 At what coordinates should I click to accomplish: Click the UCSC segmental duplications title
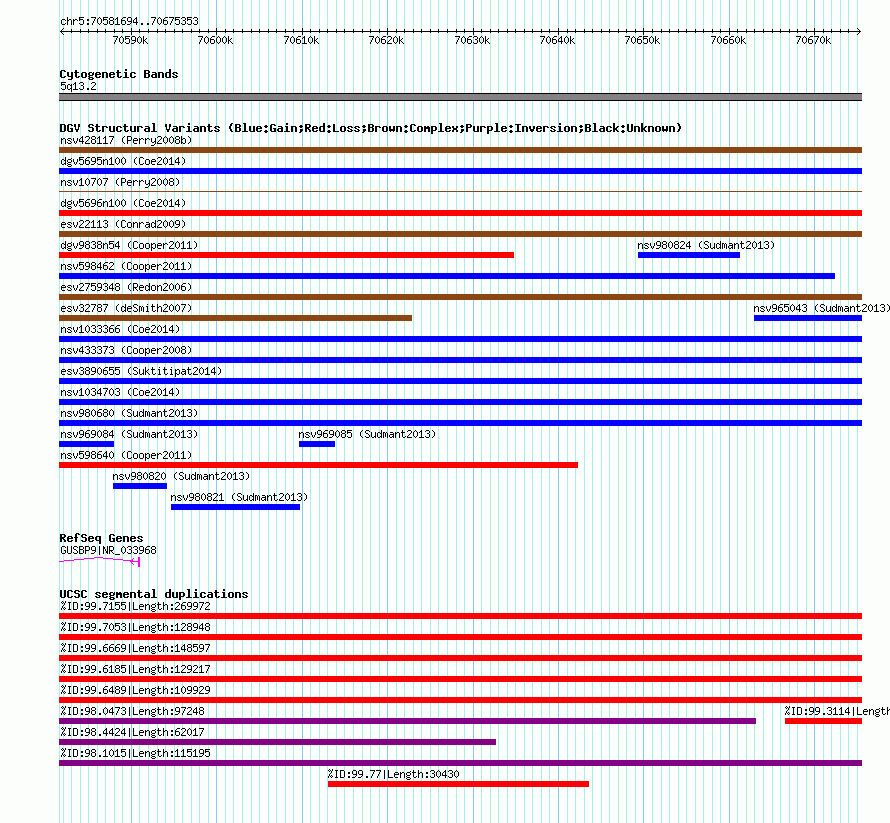pos(154,594)
